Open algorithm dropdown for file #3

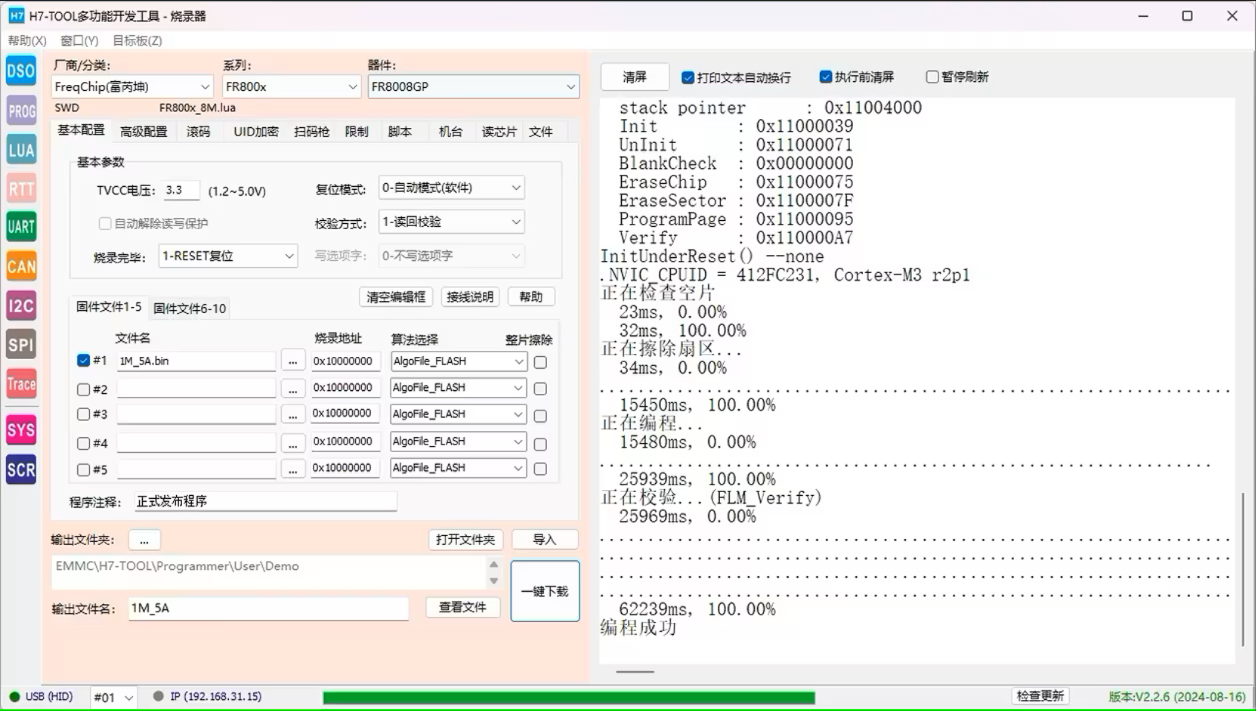coord(458,414)
